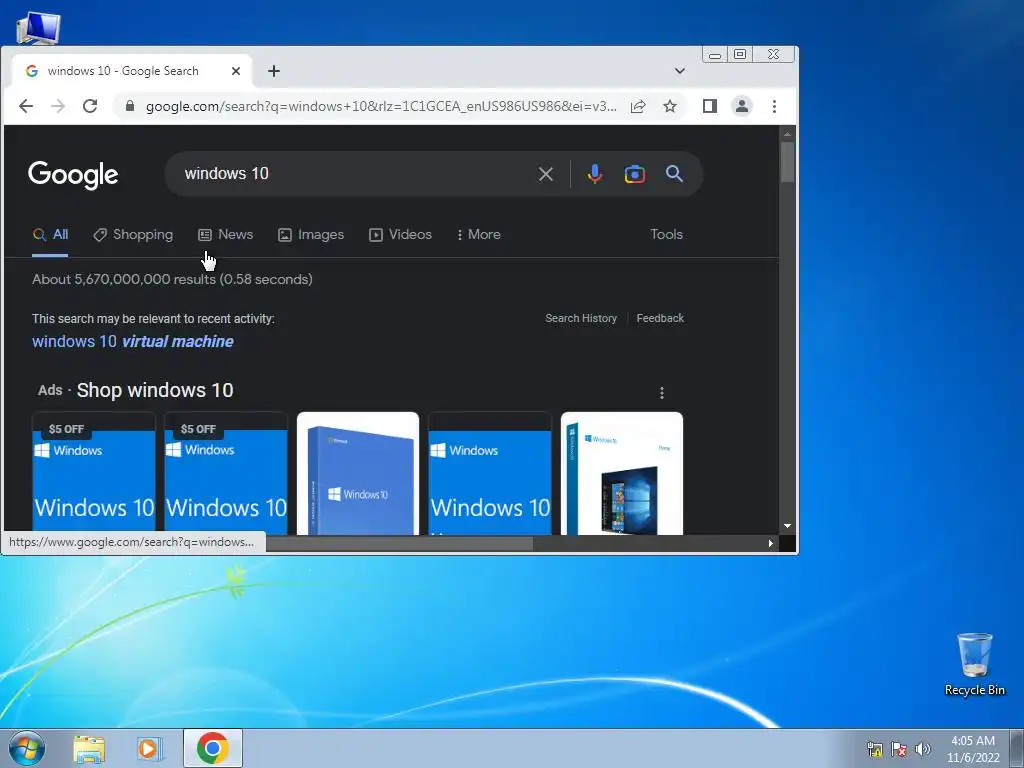Restore down the Chrome window
The width and height of the screenshot is (1024, 768).
pyautogui.click(x=740, y=55)
